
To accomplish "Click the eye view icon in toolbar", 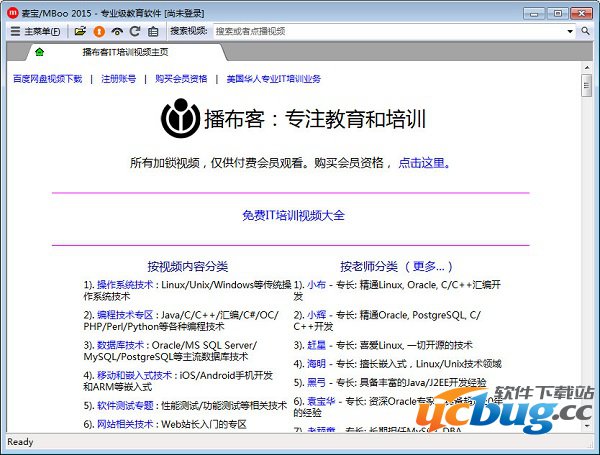I will [x=117, y=31].
